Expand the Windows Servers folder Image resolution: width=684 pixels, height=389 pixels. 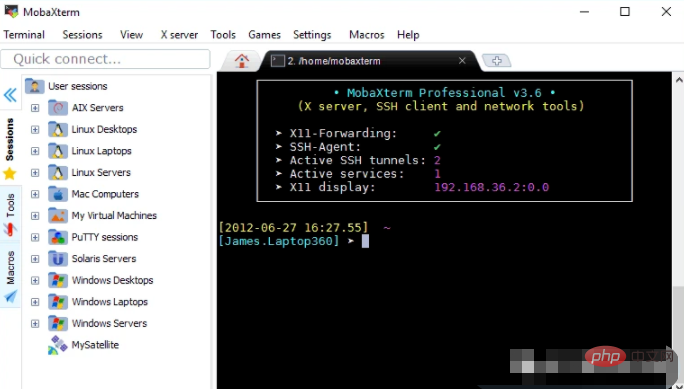point(35,324)
